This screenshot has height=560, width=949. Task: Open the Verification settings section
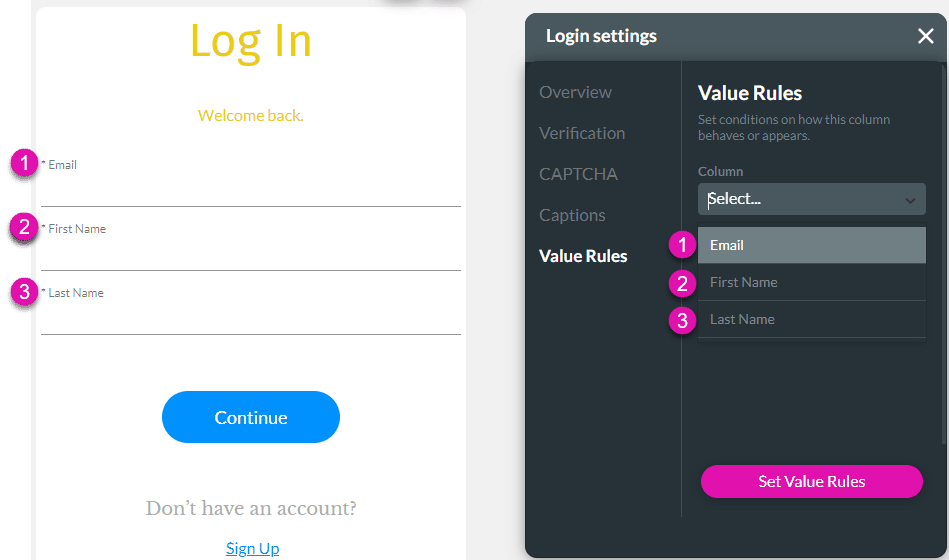click(x=582, y=133)
